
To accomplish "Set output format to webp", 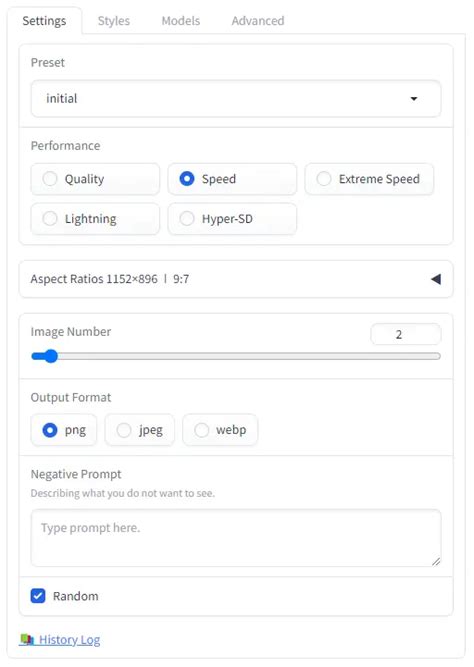I will point(220,430).
